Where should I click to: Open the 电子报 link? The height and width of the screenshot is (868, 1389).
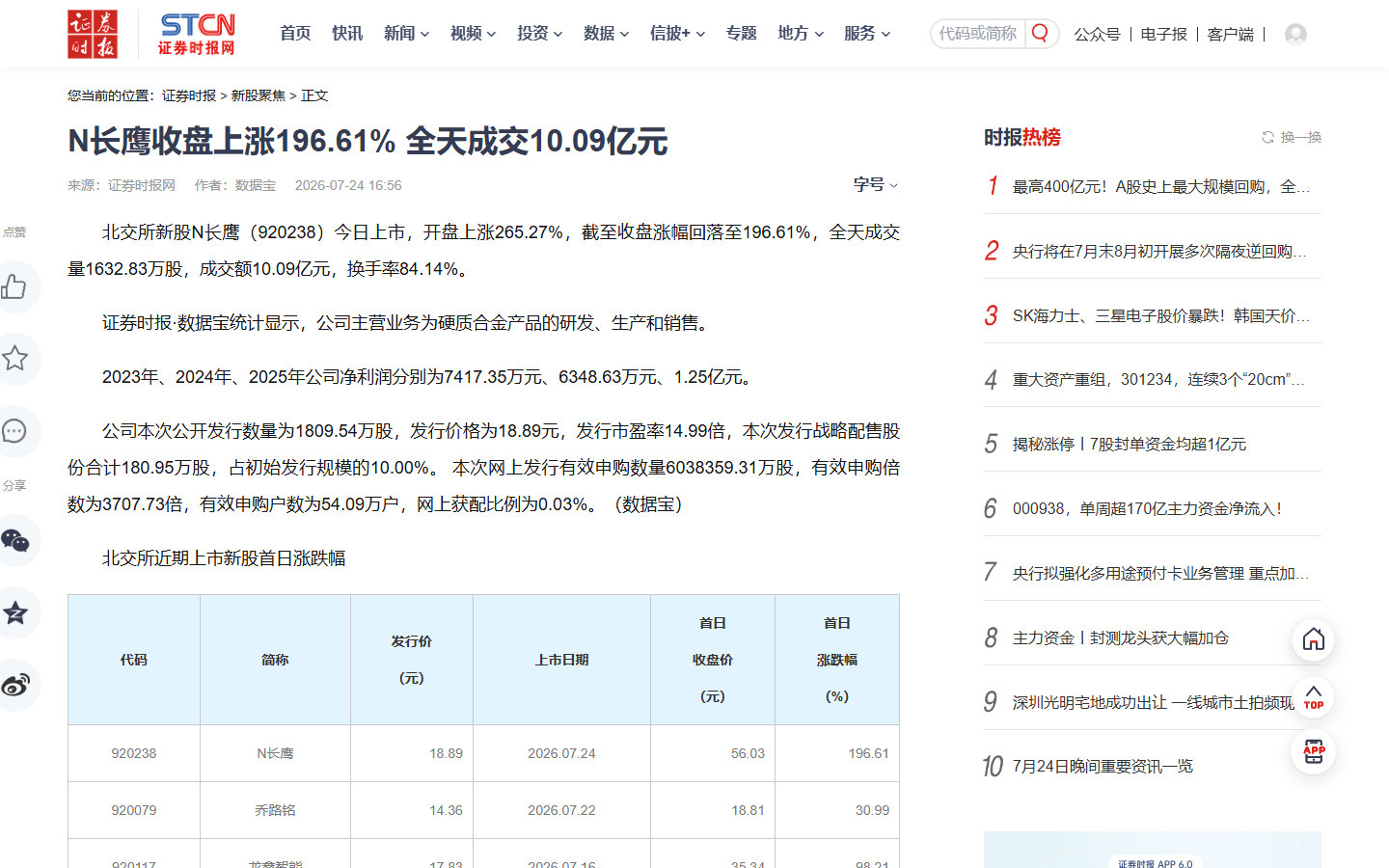tap(1163, 34)
